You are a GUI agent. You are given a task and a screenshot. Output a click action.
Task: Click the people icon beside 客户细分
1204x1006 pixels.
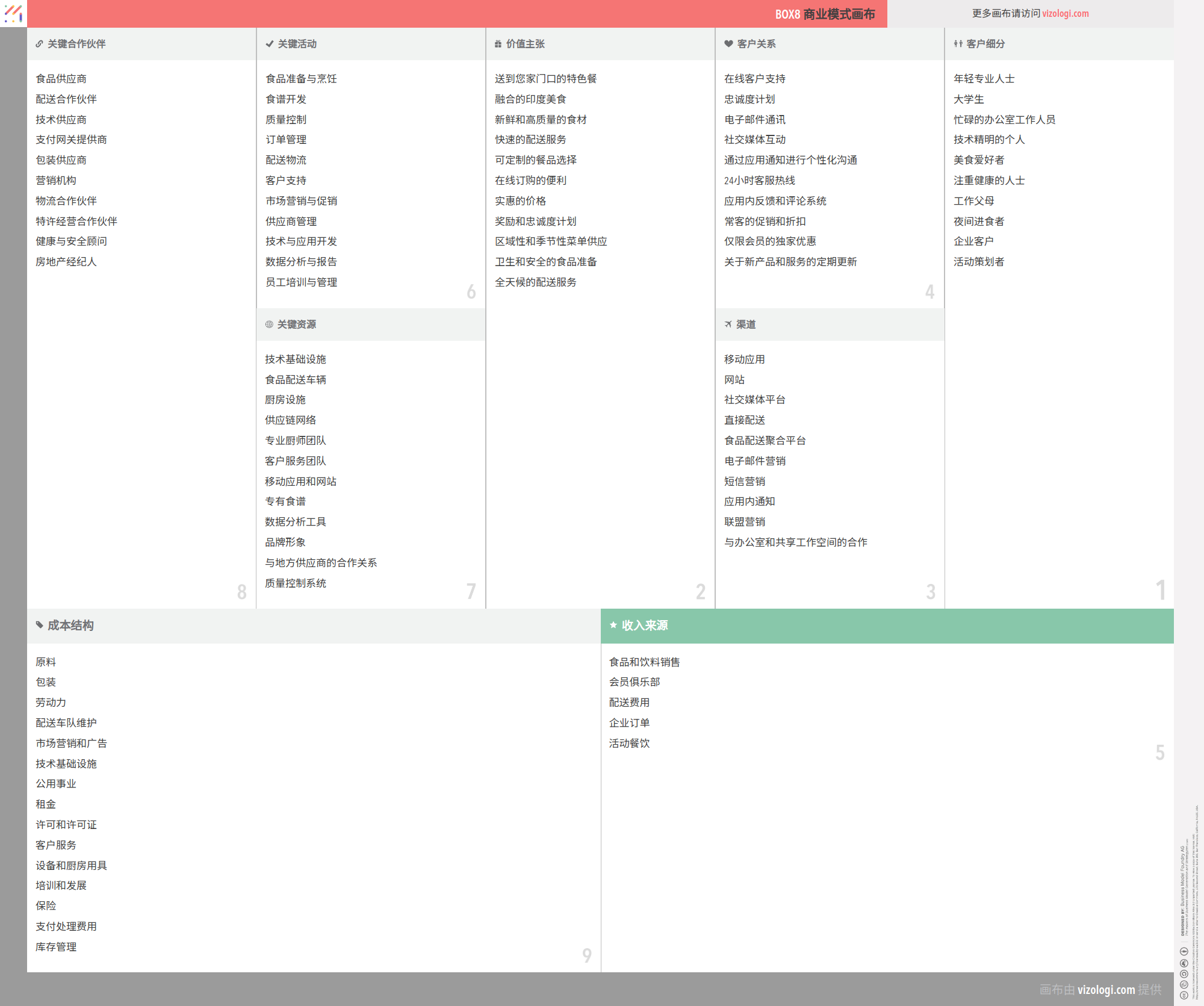point(958,44)
